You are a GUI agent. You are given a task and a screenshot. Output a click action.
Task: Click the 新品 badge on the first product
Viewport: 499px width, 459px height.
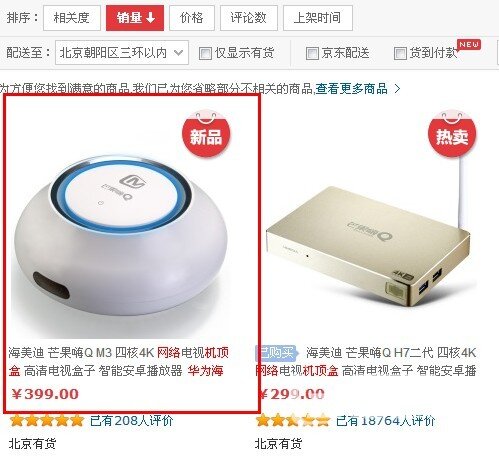[x=206, y=134]
